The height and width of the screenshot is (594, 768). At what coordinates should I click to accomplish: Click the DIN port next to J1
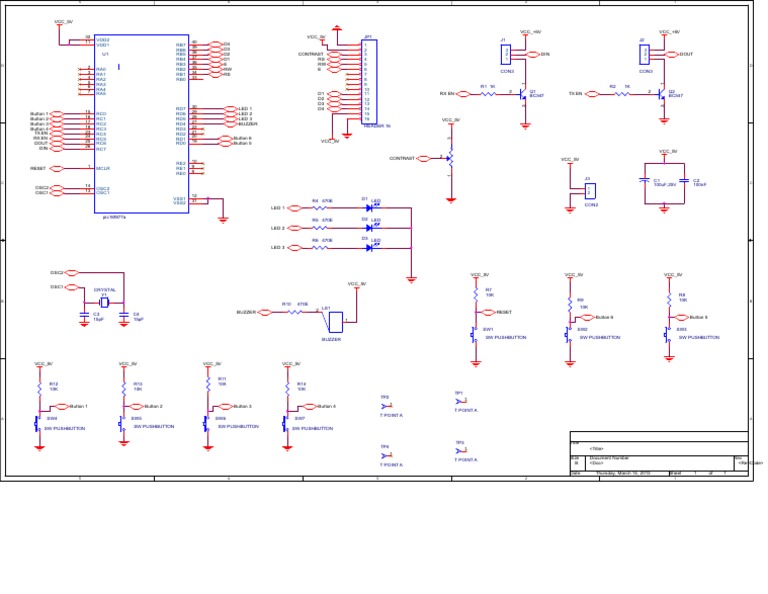pos(532,54)
